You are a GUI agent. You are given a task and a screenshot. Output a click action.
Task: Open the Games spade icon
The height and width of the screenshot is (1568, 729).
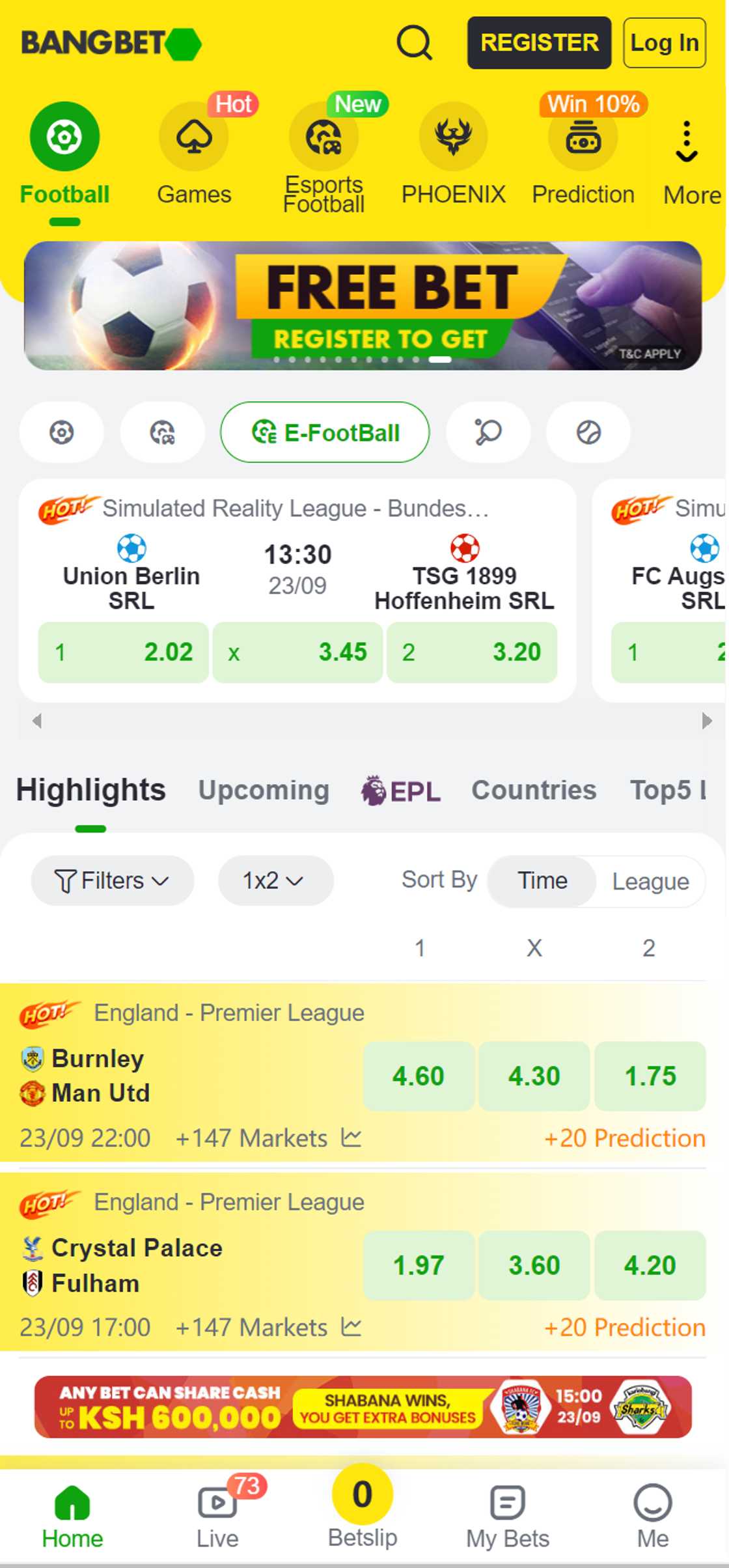[x=194, y=137]
